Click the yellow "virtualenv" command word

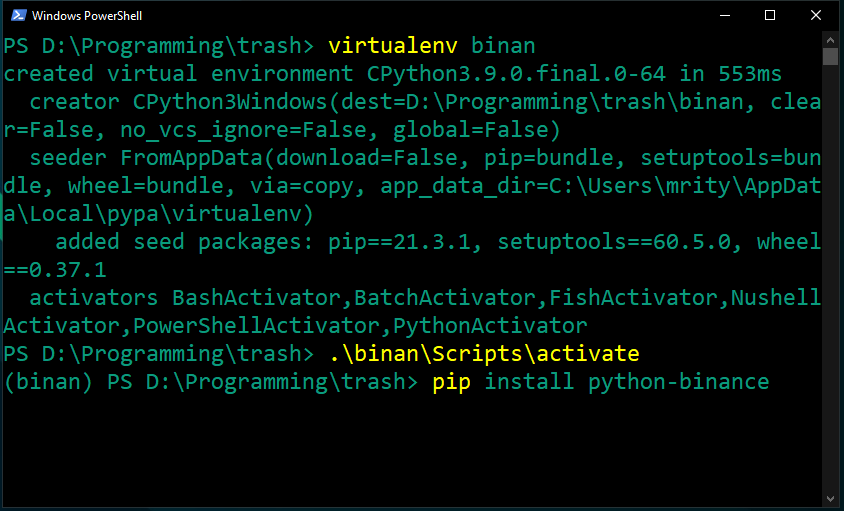coord(393,46)
